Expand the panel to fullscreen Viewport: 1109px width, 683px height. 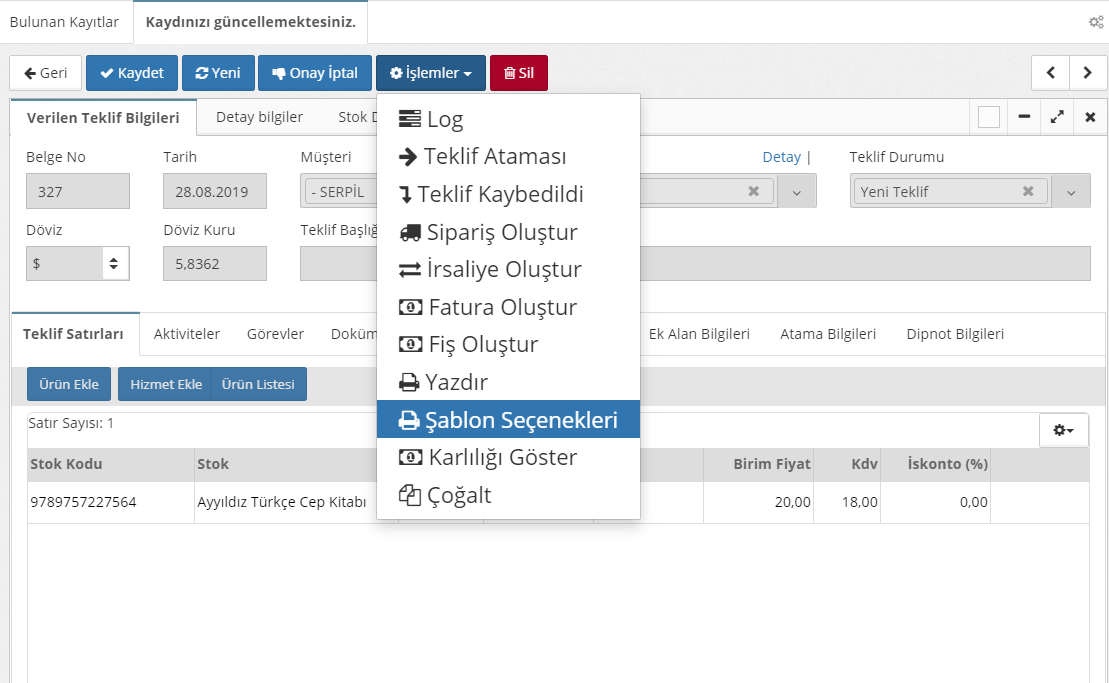click(1056, 117)
